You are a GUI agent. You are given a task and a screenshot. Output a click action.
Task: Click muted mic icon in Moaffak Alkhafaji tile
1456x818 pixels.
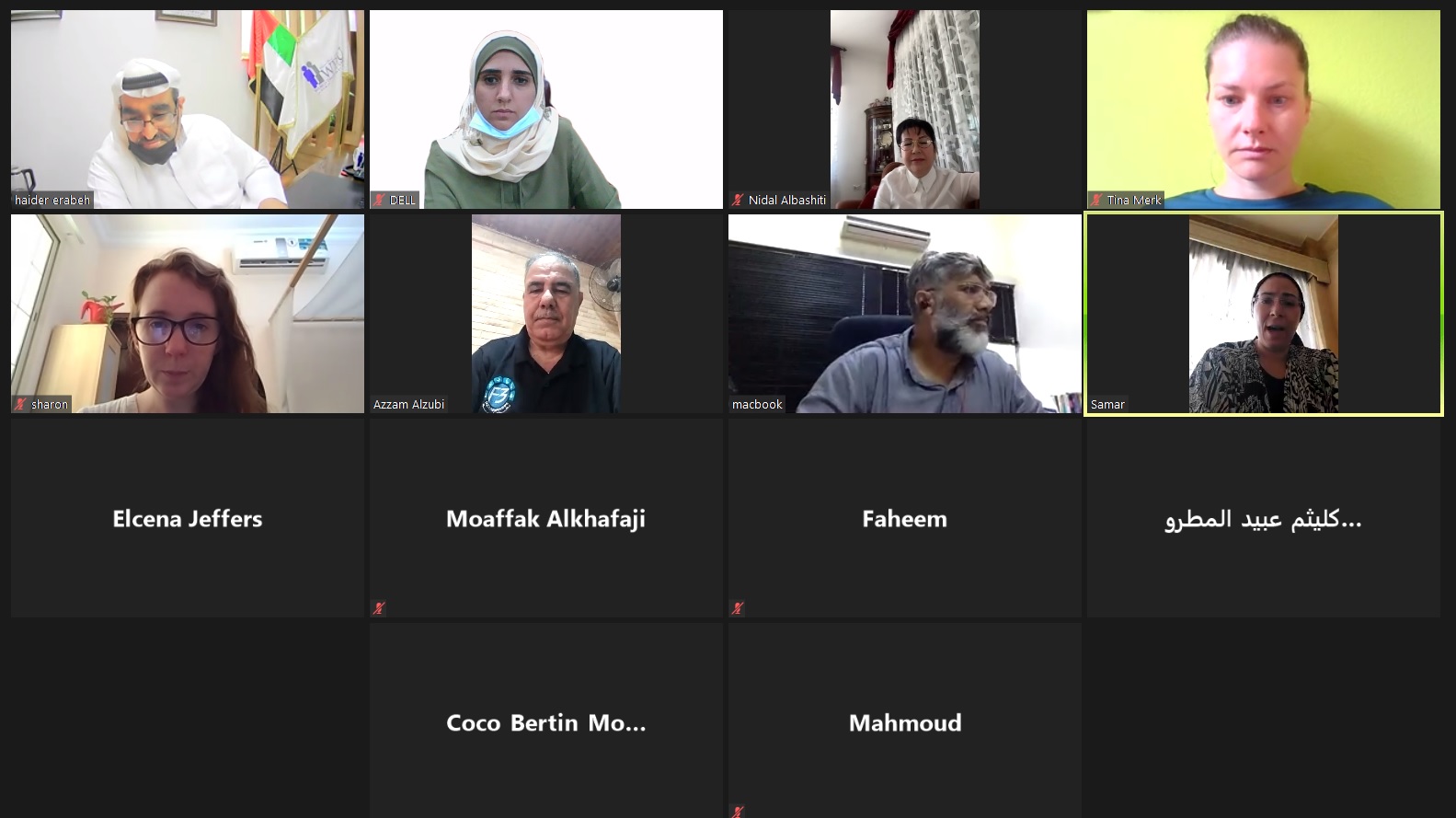point(378,608)
